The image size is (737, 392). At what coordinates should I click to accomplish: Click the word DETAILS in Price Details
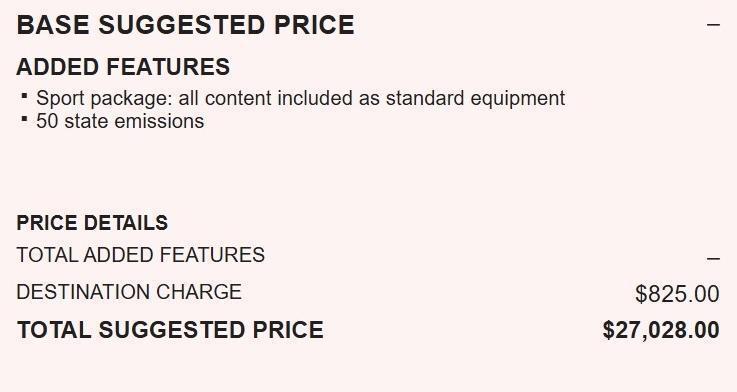(x=125, y=223)
